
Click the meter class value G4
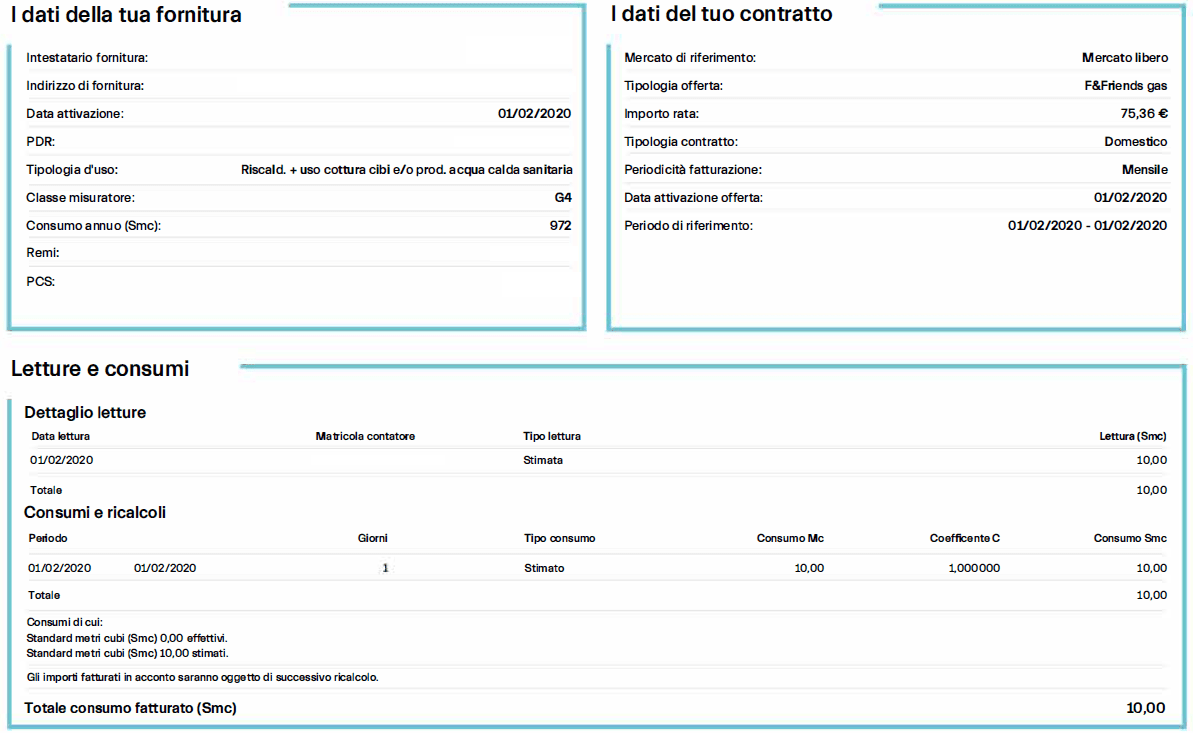(x=563, y=198)
